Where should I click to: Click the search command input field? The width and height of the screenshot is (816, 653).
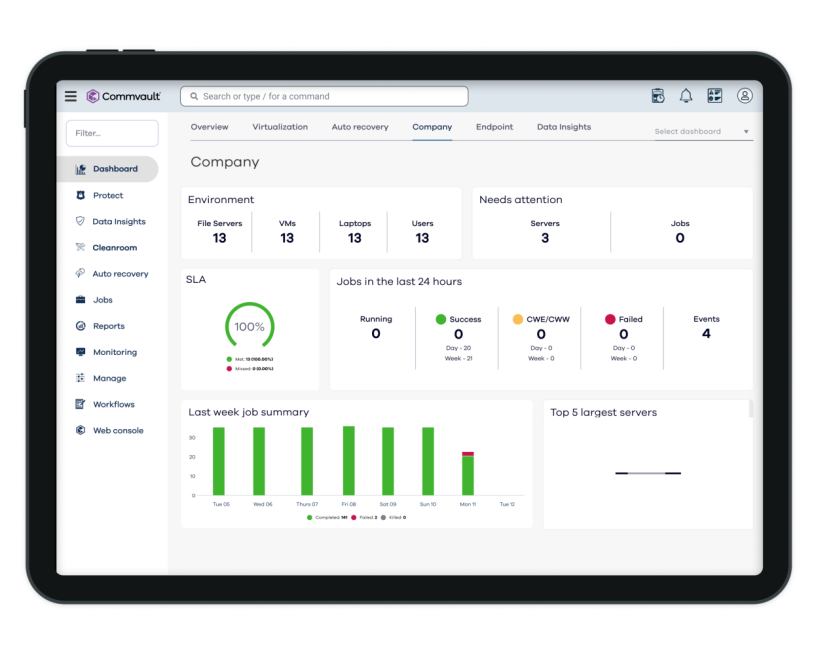[324, 97]
